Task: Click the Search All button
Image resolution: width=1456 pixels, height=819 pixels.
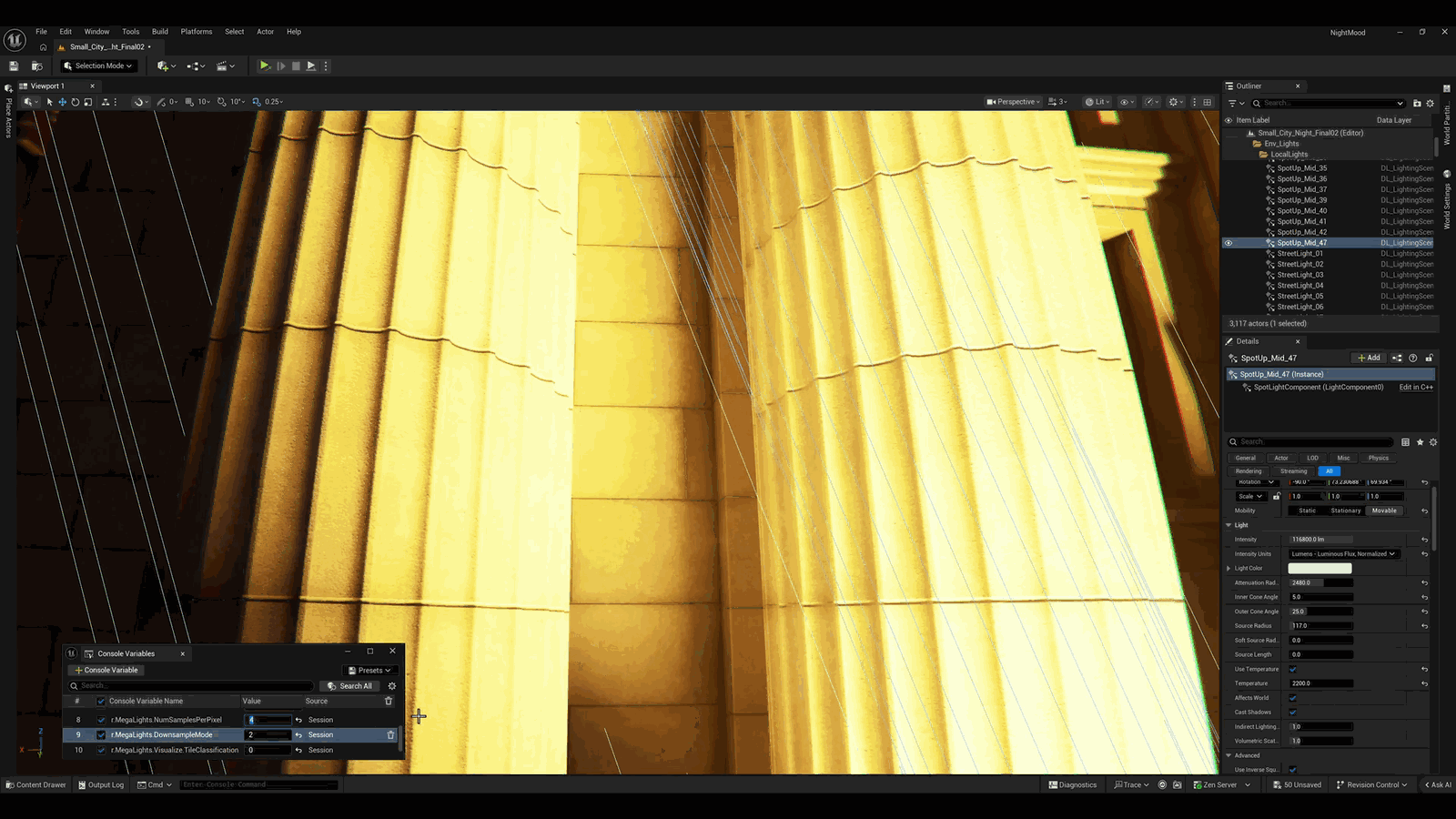Action: tap(350, 686)
